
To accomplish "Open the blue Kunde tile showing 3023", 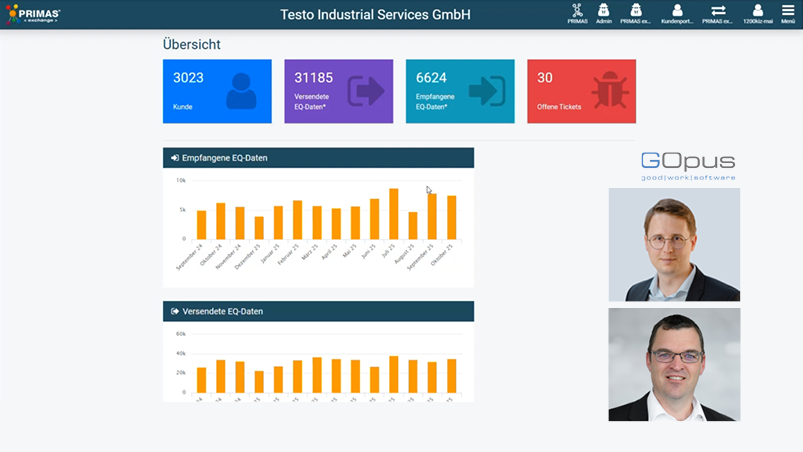I will pyautogui.click(x=217, y=91).
